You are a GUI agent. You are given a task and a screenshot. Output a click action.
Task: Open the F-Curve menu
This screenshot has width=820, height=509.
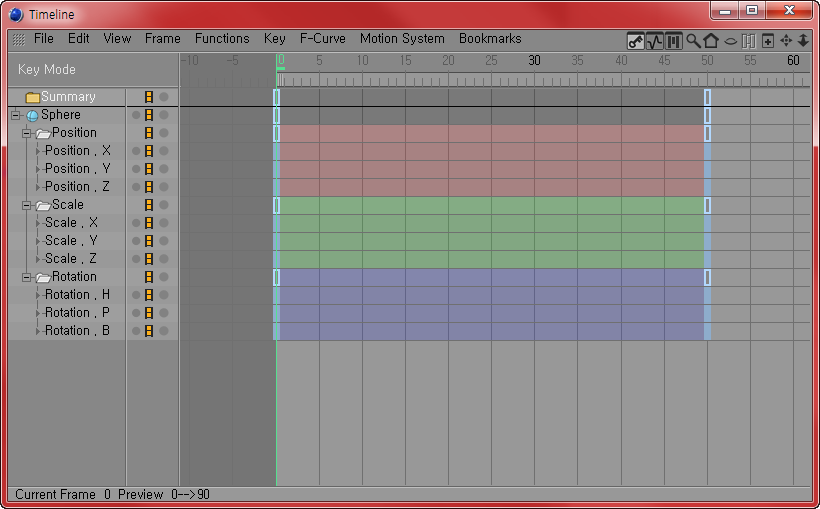323,39
